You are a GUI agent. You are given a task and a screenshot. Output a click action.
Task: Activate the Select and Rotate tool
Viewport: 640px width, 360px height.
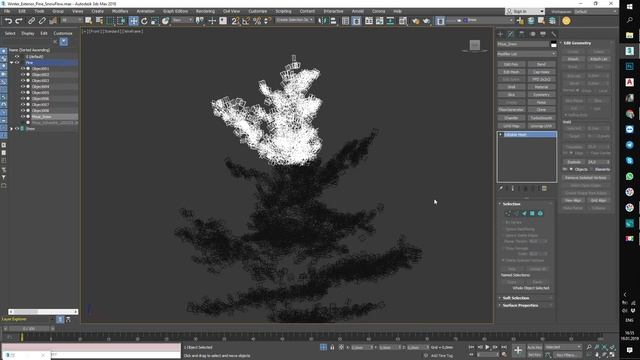(x=144, y=21)
